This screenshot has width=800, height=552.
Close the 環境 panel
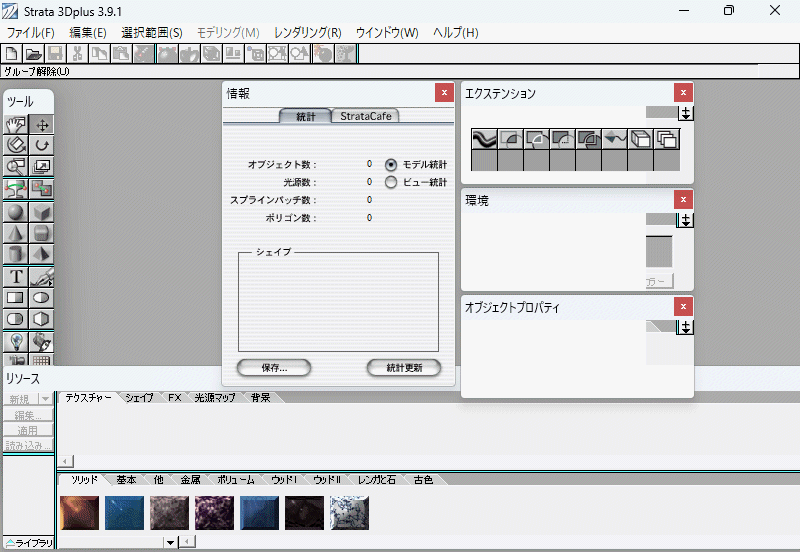tap(683, 199)
